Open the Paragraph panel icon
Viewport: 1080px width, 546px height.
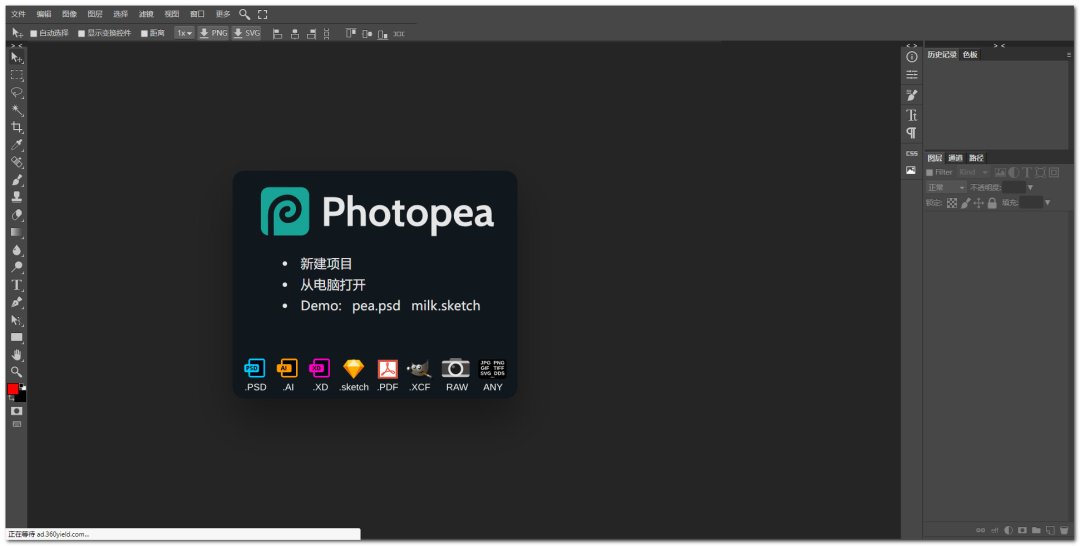911,132
